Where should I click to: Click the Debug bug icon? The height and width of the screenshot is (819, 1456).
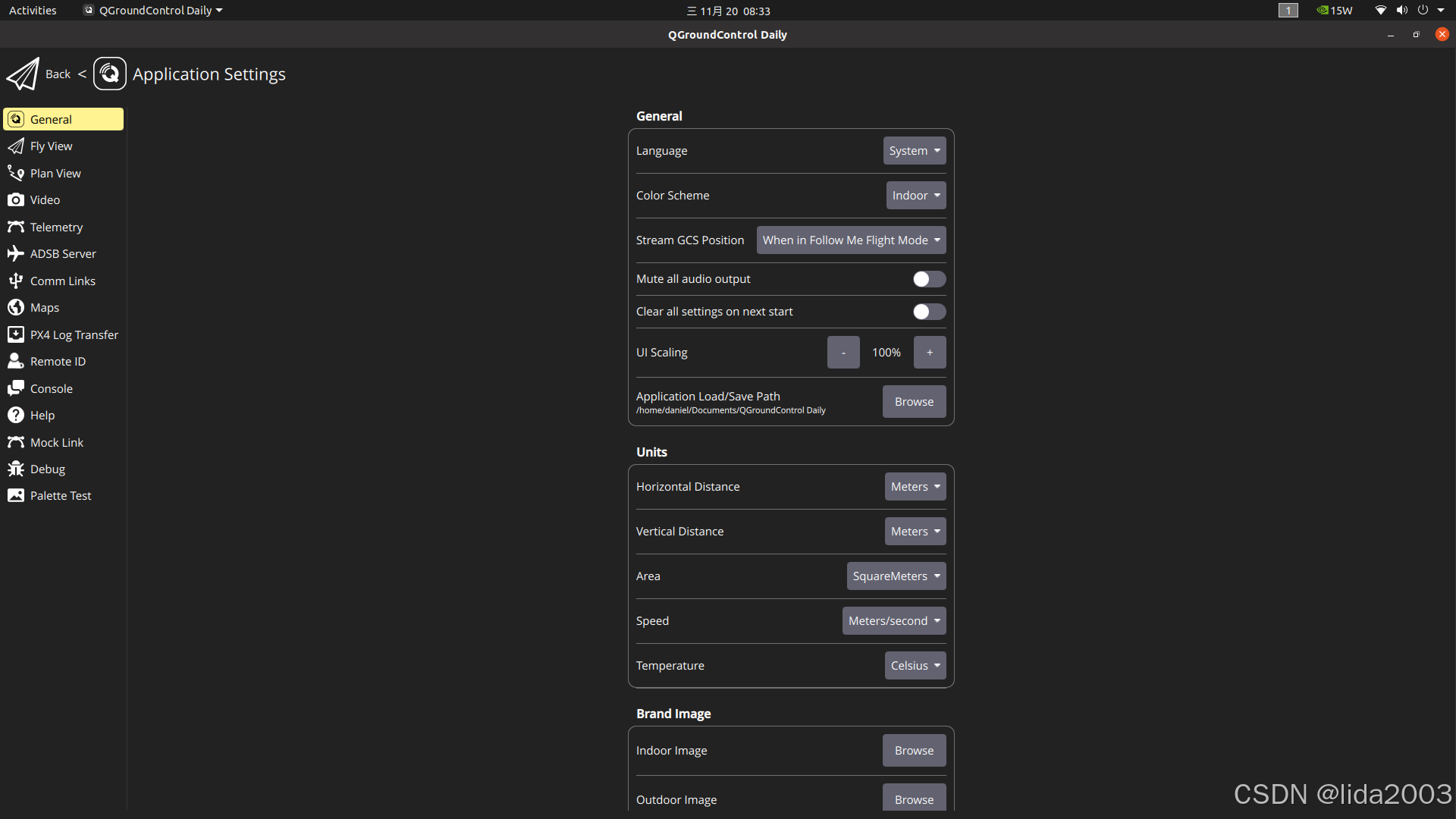point(16,469)
